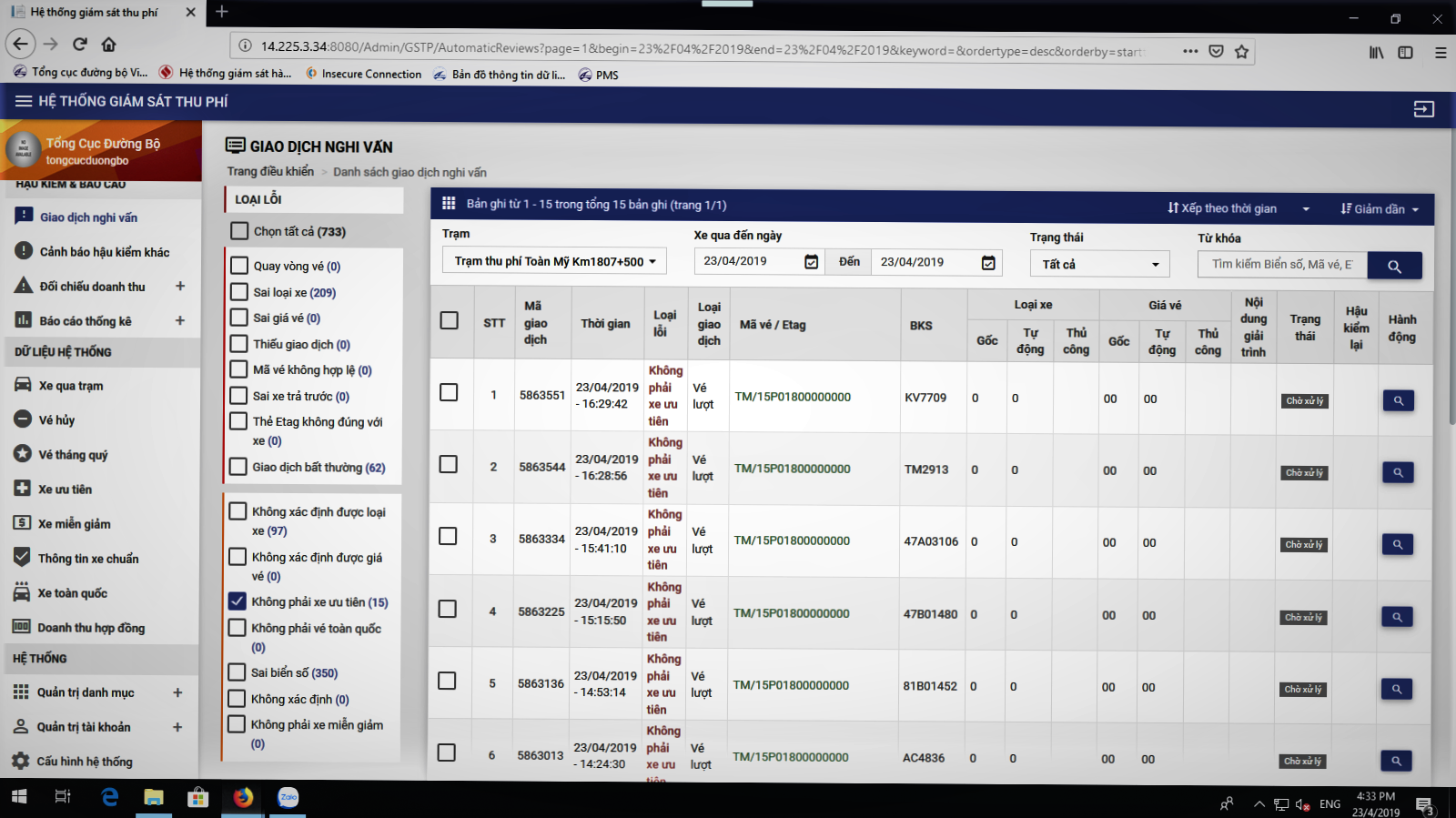
Task: Expand the 'Tất cả' status dropdown
Action: pos(1099,264)
